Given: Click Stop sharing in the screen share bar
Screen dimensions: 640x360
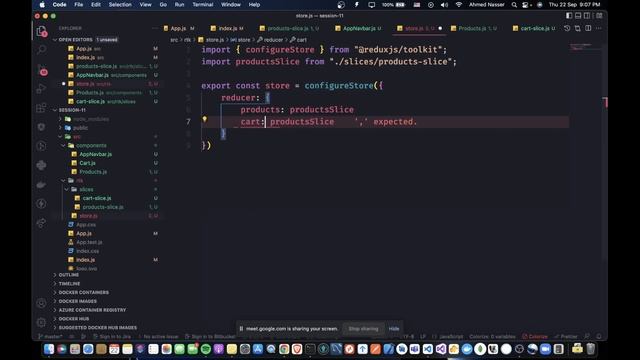Looking at the screenshot, I should (x=363, y=329).
